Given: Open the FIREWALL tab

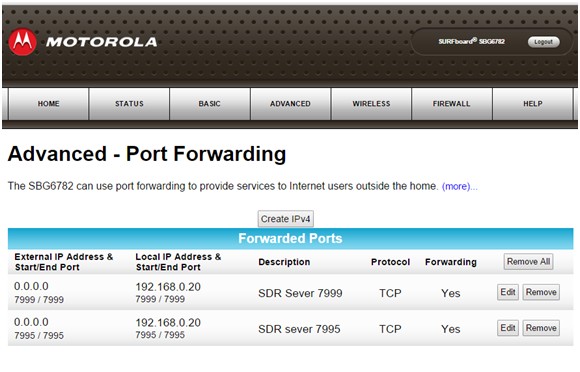Looking at the screenshot, I should (452, 104).
